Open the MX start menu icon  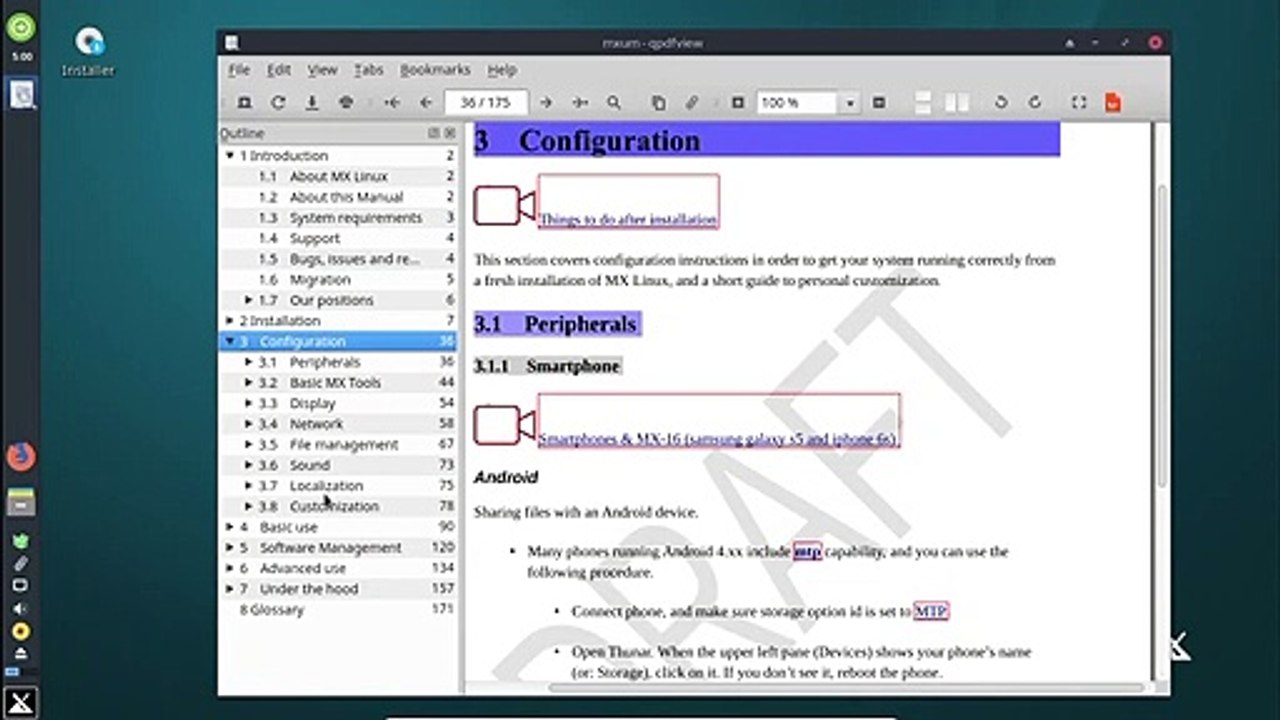pyautogui.click(x=21, y=703)
